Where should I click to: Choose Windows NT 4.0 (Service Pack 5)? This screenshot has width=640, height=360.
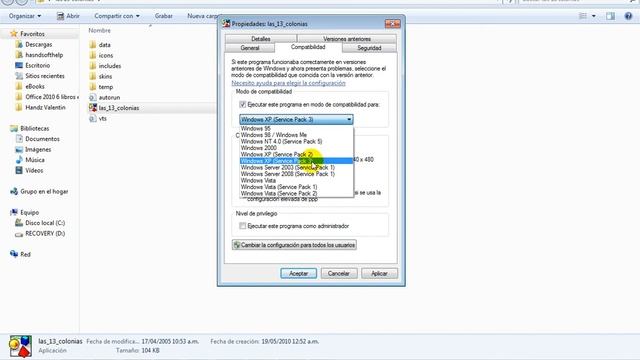click(296, 141)
